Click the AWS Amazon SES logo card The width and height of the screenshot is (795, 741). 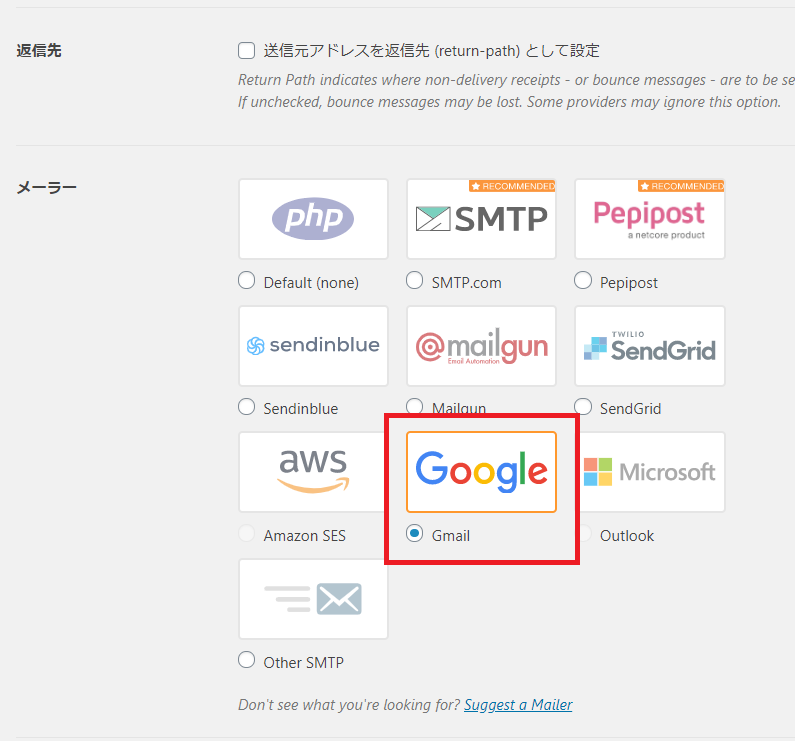(x=313, y=472)
